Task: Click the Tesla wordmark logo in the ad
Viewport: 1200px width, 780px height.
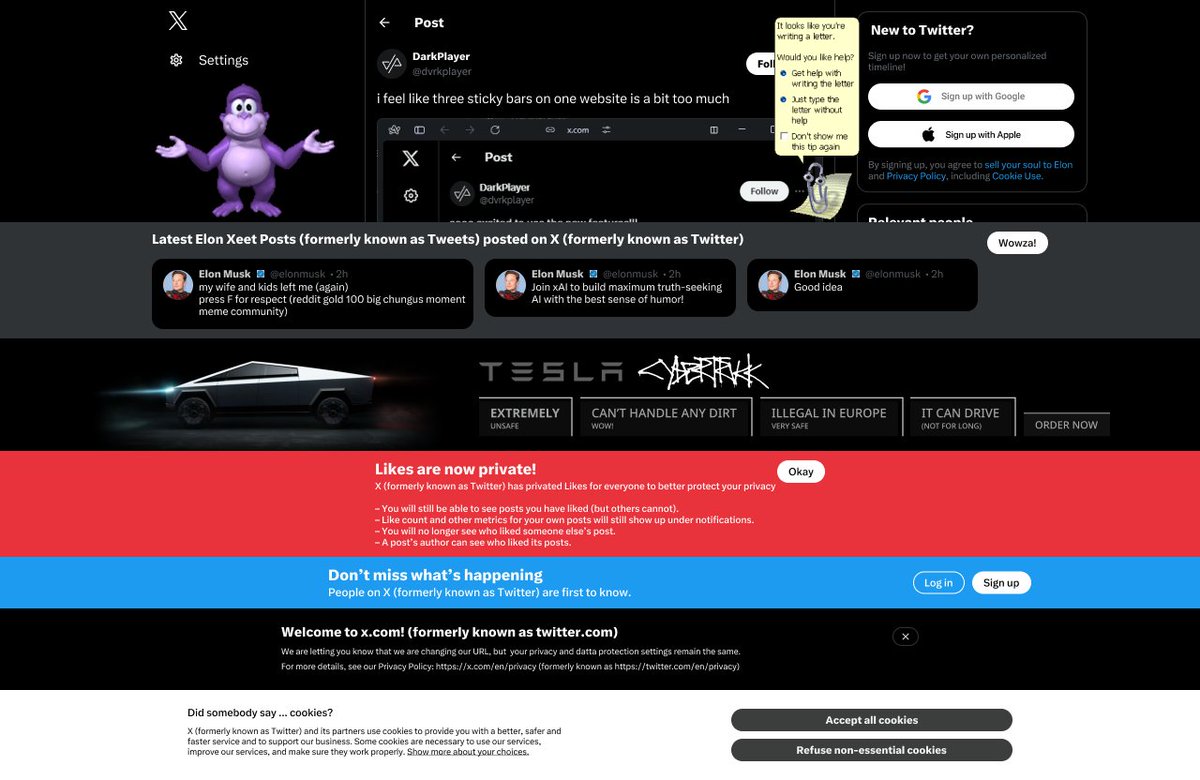Action: 551,373
